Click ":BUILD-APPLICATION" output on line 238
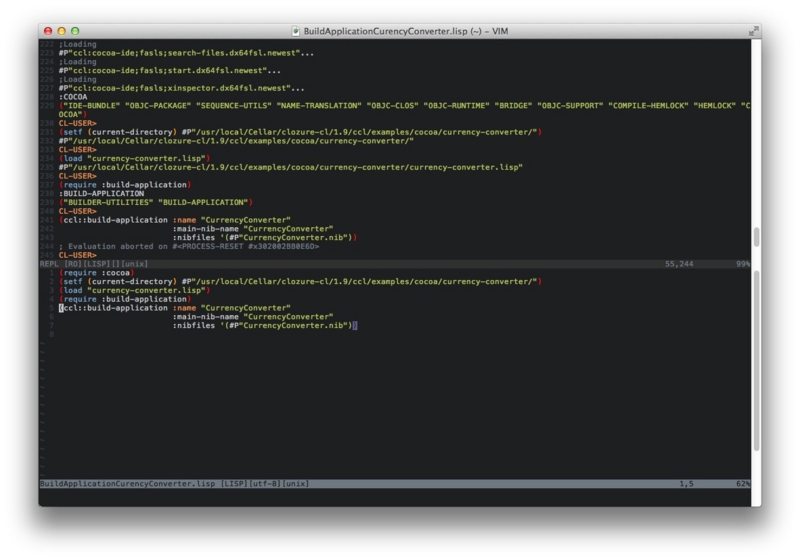The image size is (800, 560). tap(102, 194)
